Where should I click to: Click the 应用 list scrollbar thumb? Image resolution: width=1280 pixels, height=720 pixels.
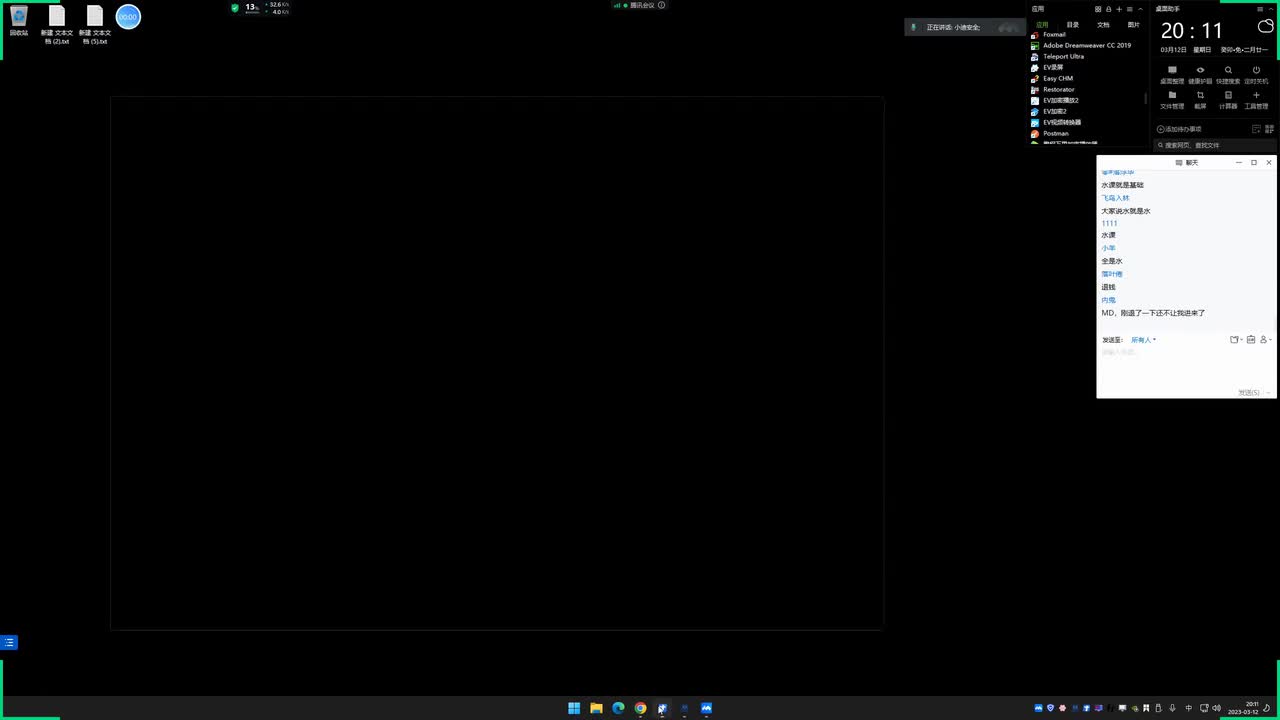(1146, 99)
